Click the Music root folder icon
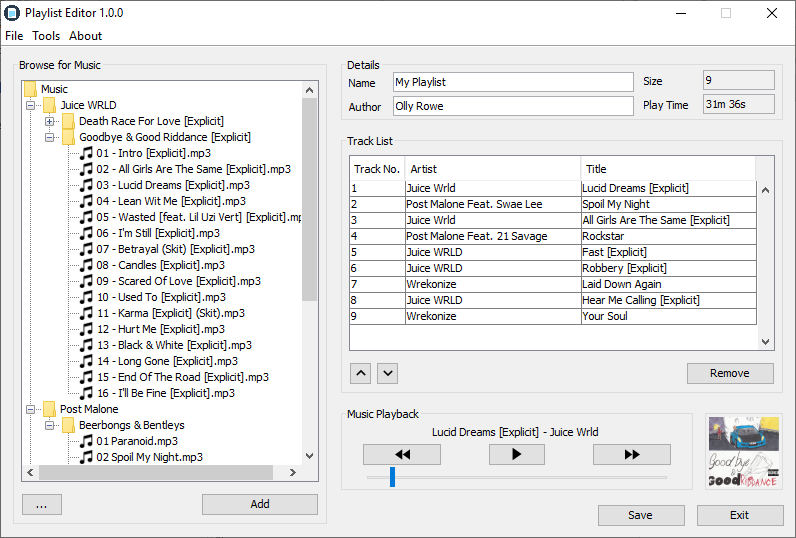 [x=30, y=89]
